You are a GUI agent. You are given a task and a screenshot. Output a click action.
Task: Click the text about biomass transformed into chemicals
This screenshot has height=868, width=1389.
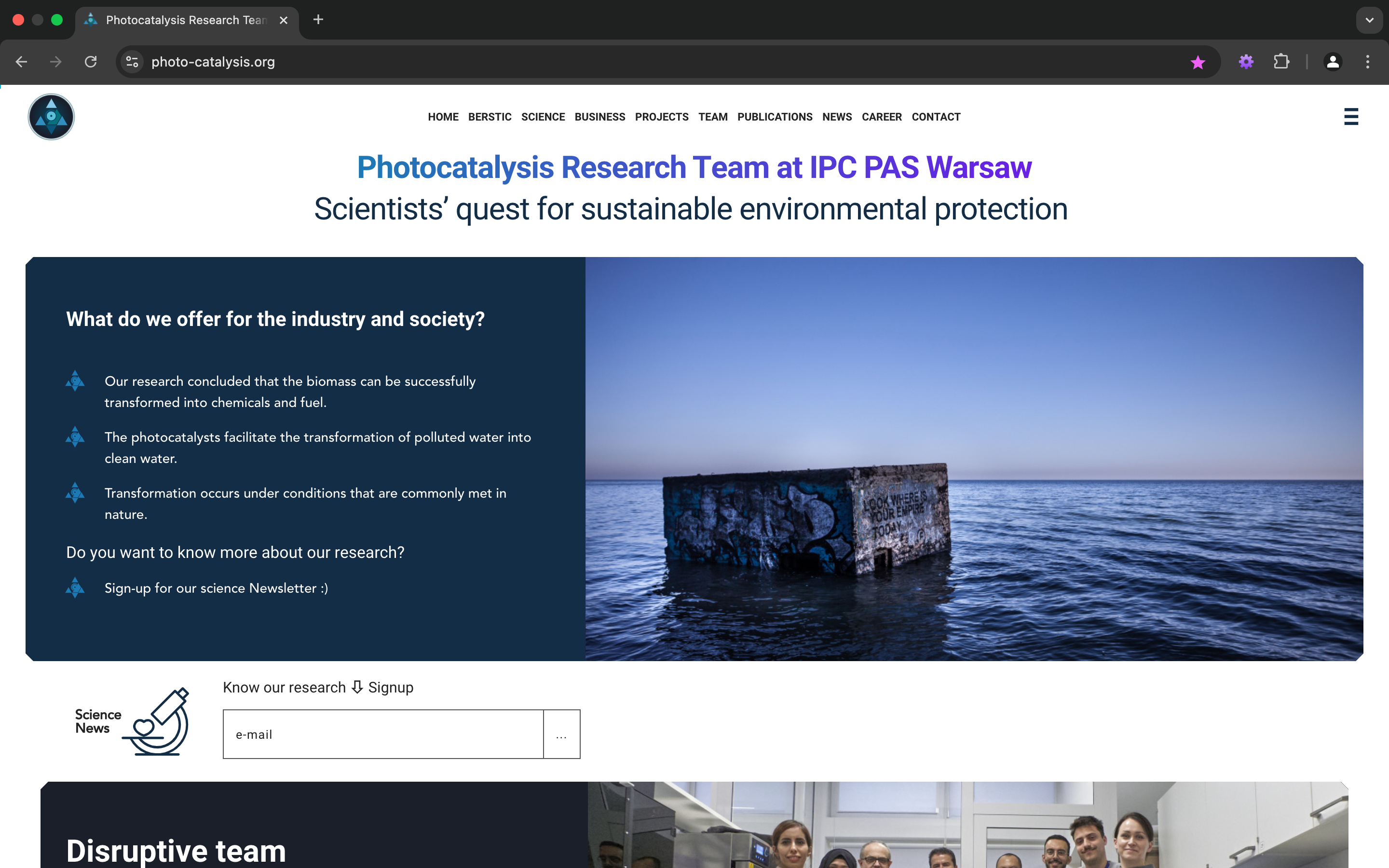point(290,392)
